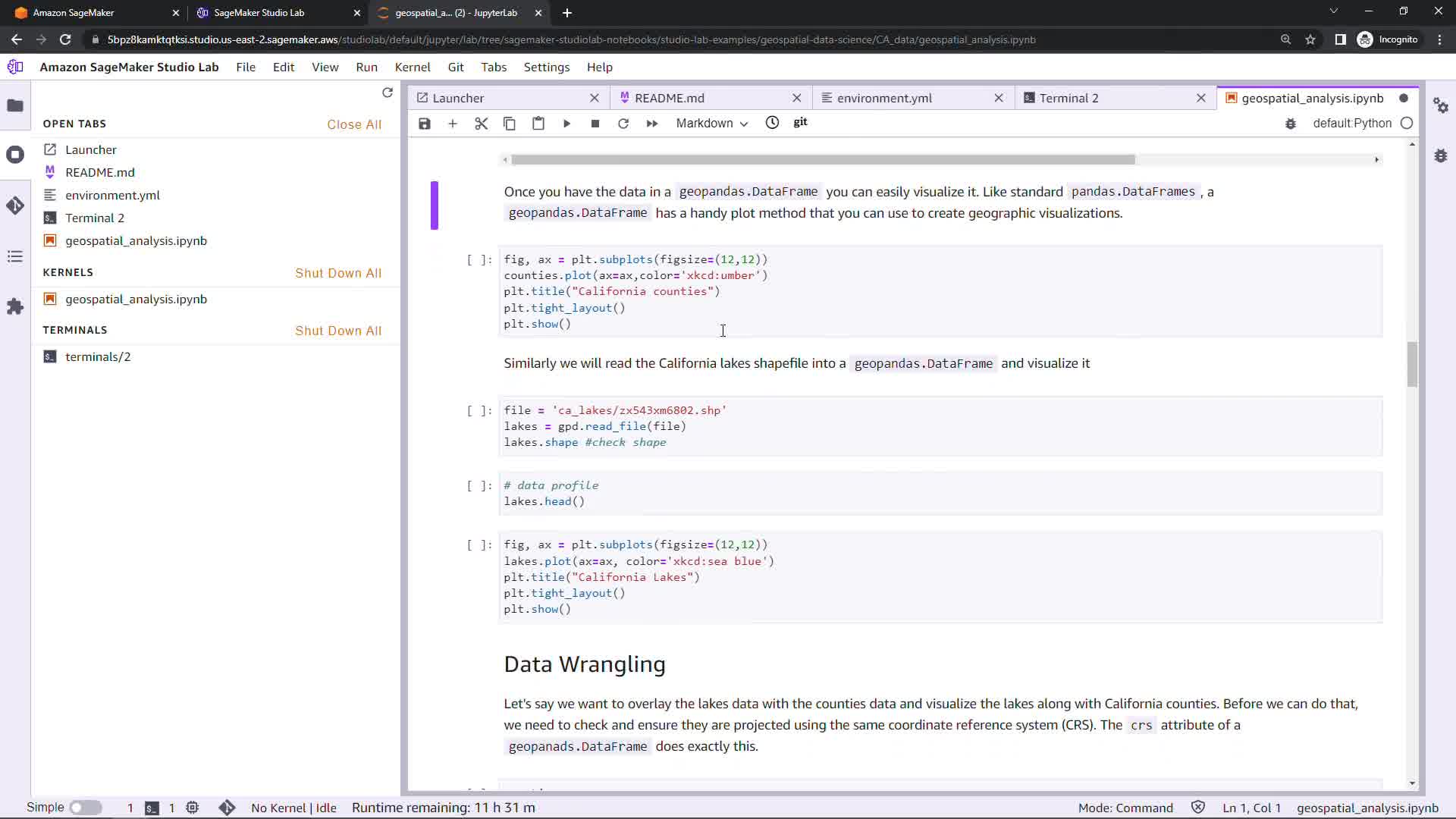Run the selected cell with the play icon
The image size is (1456, 819).
point(566,124)
